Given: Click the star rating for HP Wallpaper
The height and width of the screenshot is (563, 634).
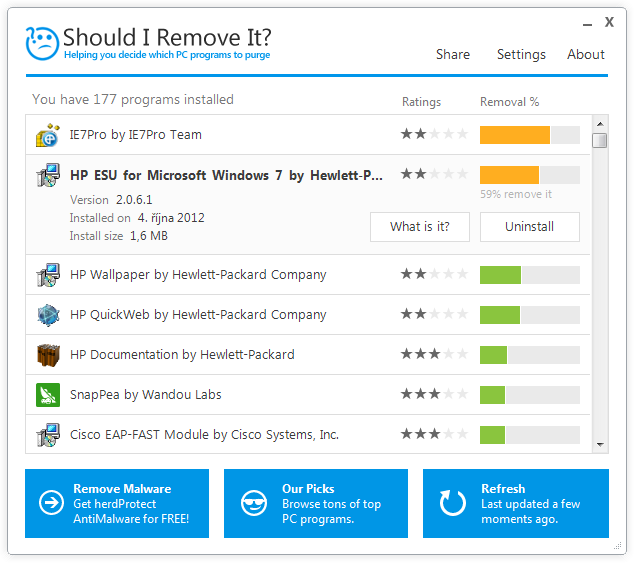Looking at the screenshot, I should pos(435,274).
